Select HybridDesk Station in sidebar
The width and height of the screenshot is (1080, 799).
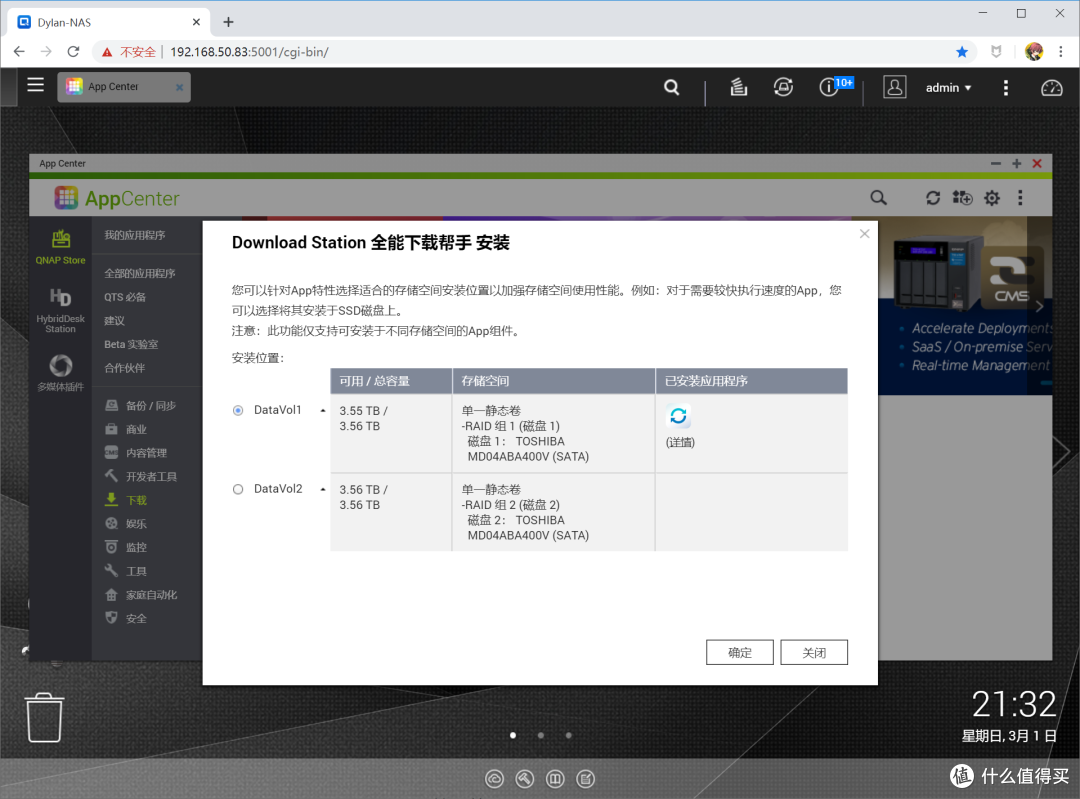61,311
